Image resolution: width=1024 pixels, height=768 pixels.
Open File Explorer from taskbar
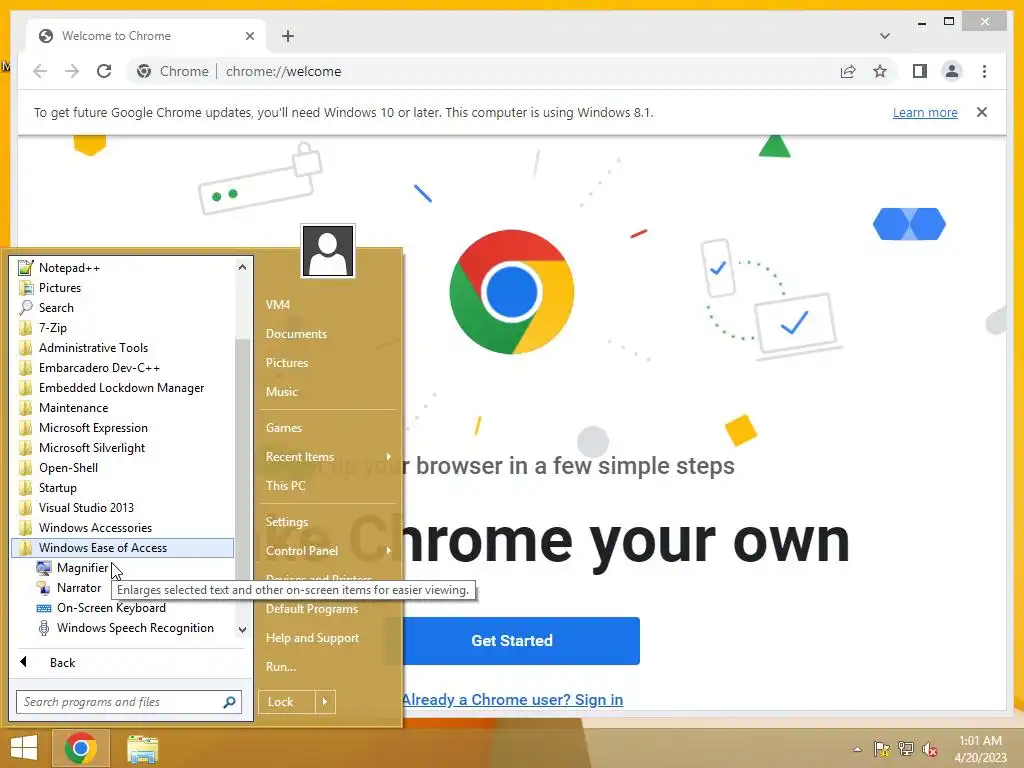pyautogui.click(x=142, y=748)
